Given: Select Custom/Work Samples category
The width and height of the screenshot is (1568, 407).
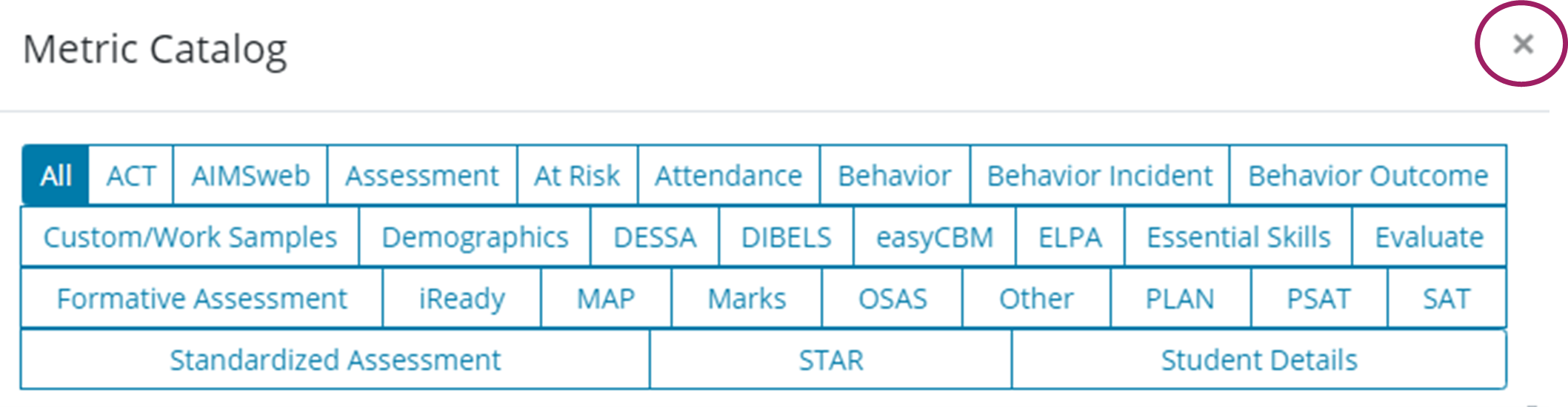Looking at the screenshot, I should (x=190, y=237).
